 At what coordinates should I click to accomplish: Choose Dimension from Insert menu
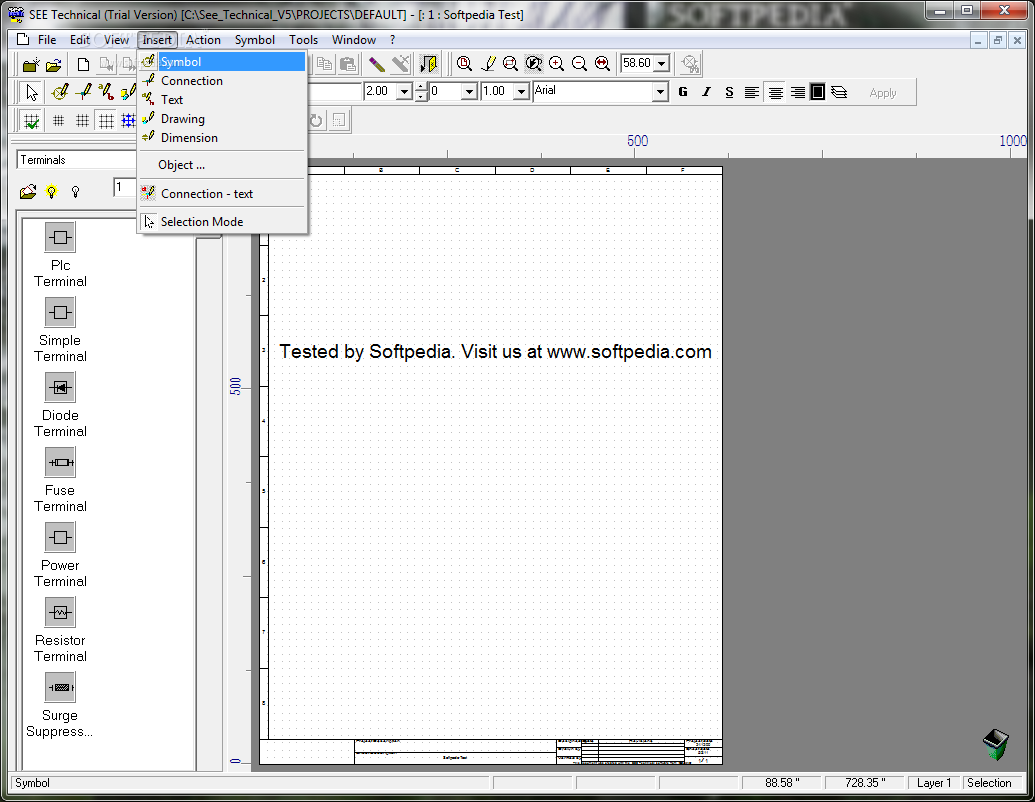(x=222, y=138)
